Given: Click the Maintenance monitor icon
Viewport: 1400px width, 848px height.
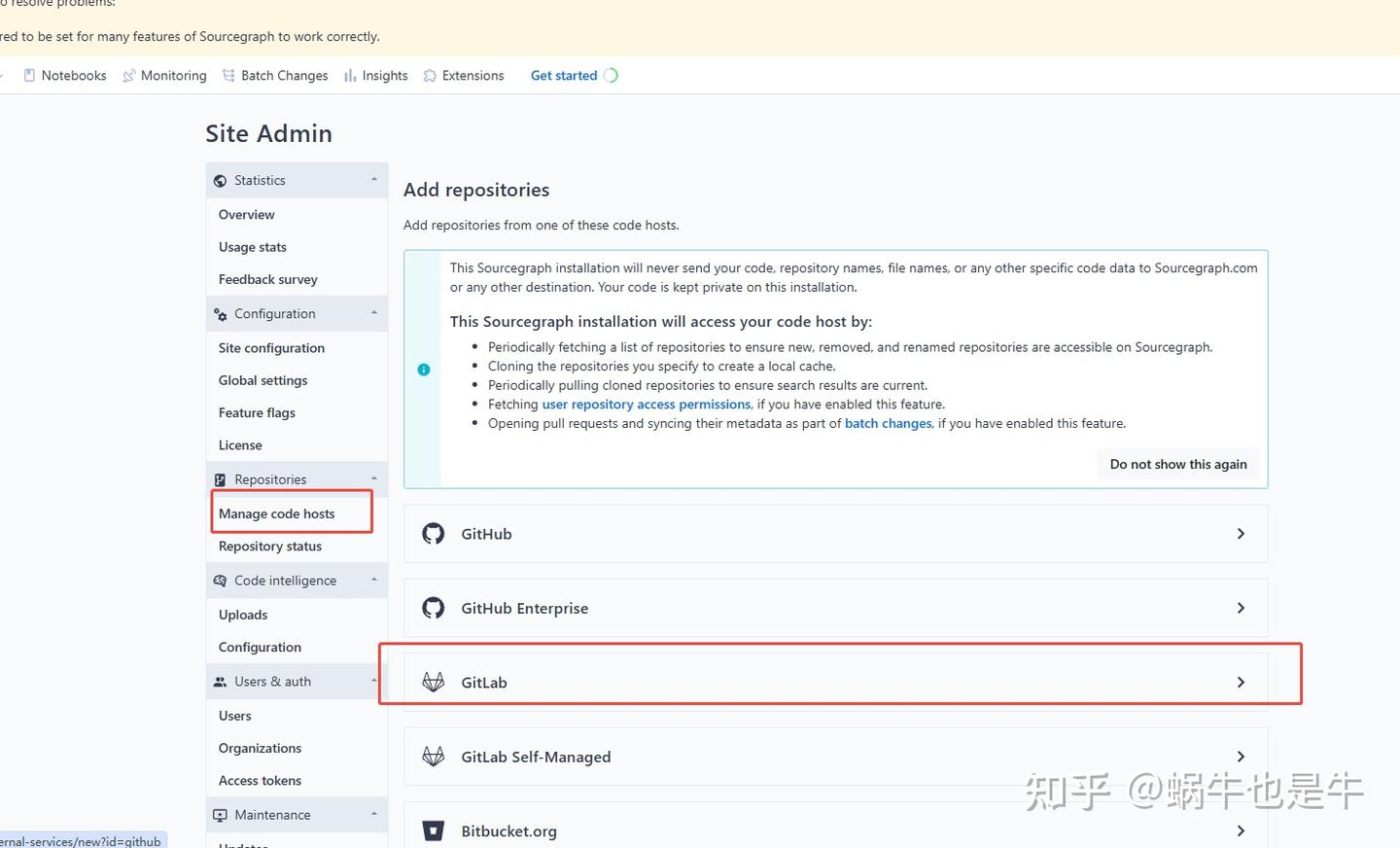Looking at the screenshot, I should pyautogui.click(x=221, y=815).
